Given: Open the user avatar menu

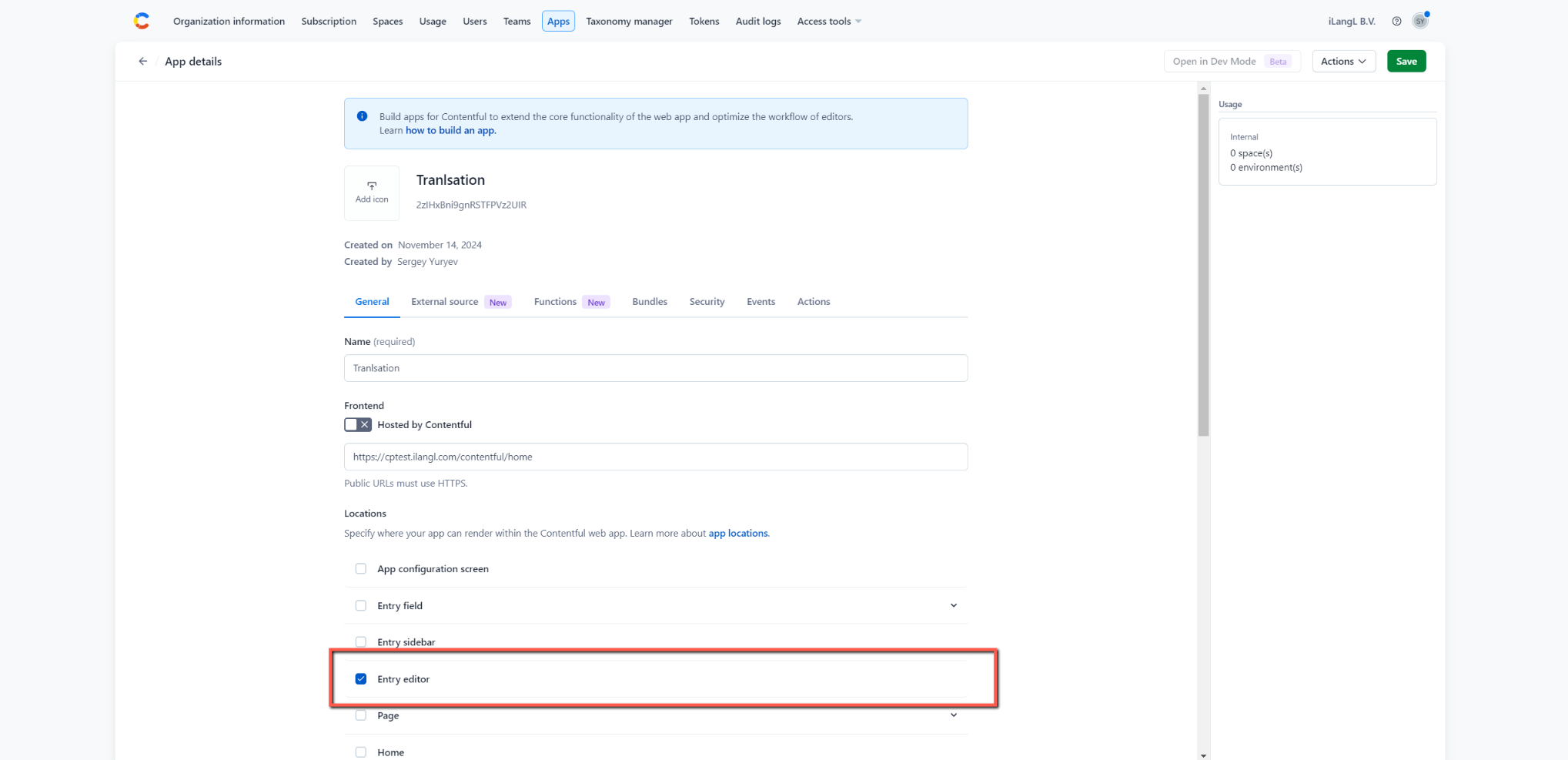Looking at the screenshot, I should pos(1420,21).
